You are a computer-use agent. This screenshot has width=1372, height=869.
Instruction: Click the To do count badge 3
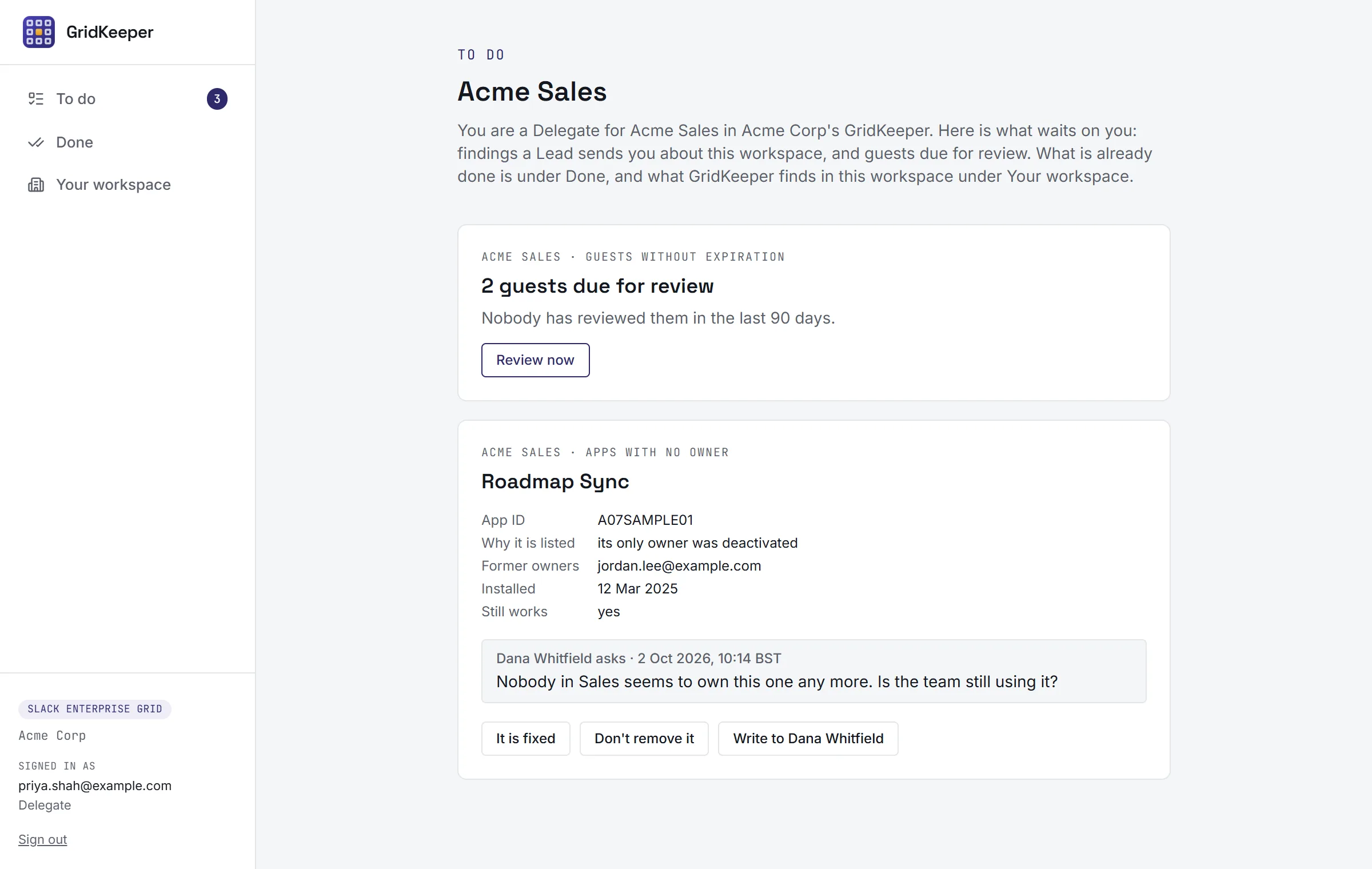pyautogui.click(x=217, y=99)
